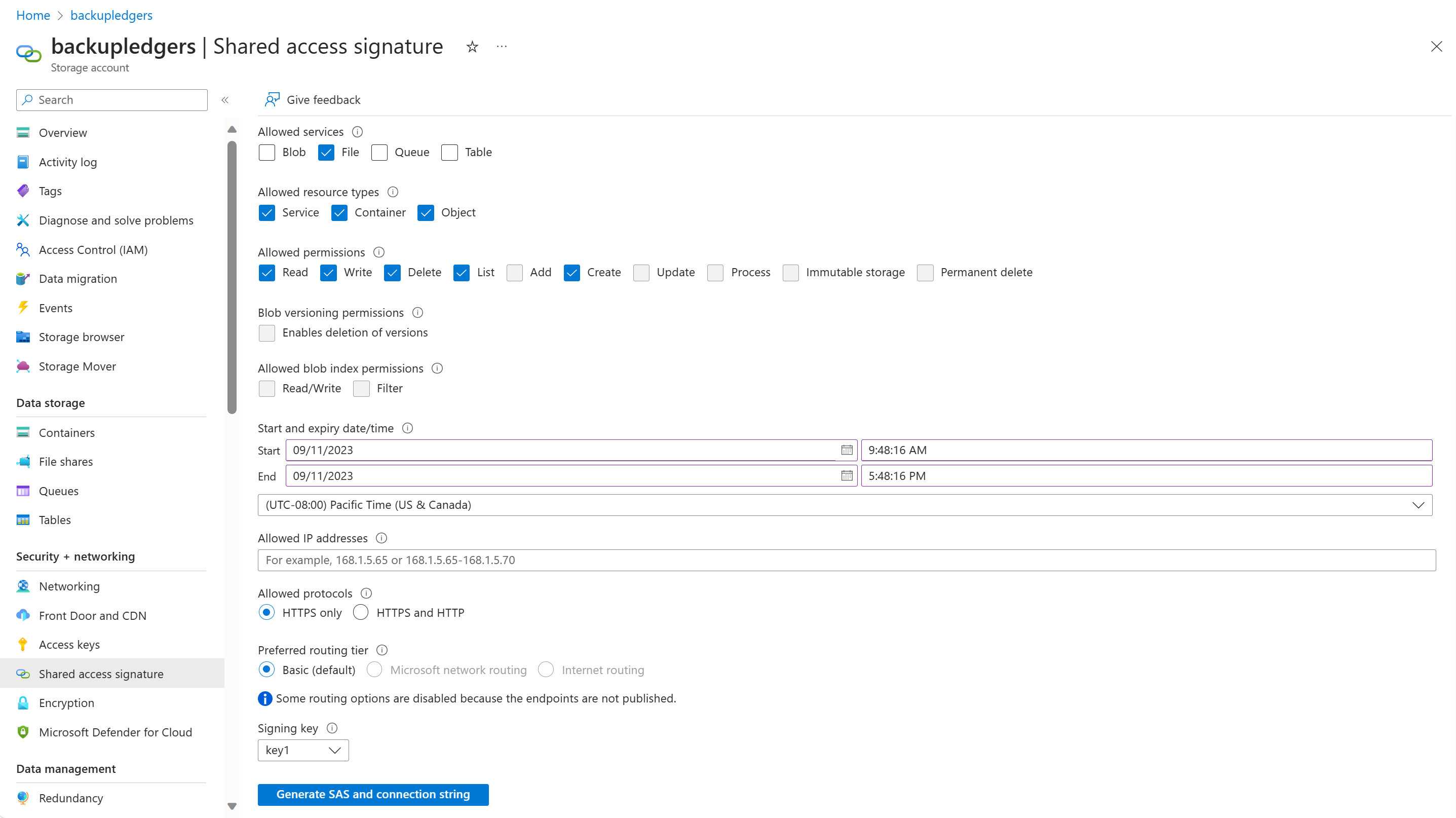Click the sidebar vertical scrollbar thumb
The width and height of the screenshot is (1456, 818).
[232, 277]
